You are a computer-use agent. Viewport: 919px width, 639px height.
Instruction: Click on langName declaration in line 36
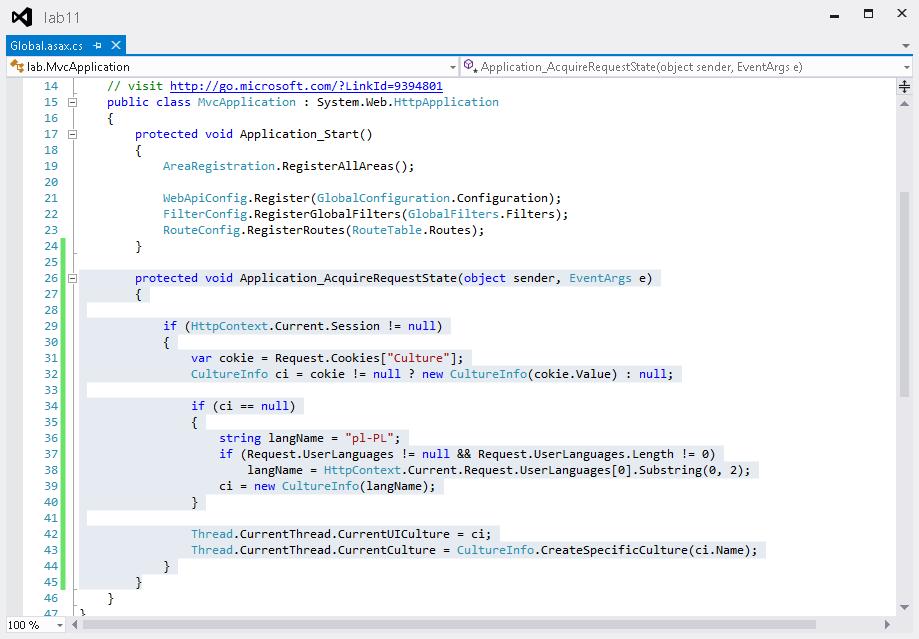coord(296,438)
